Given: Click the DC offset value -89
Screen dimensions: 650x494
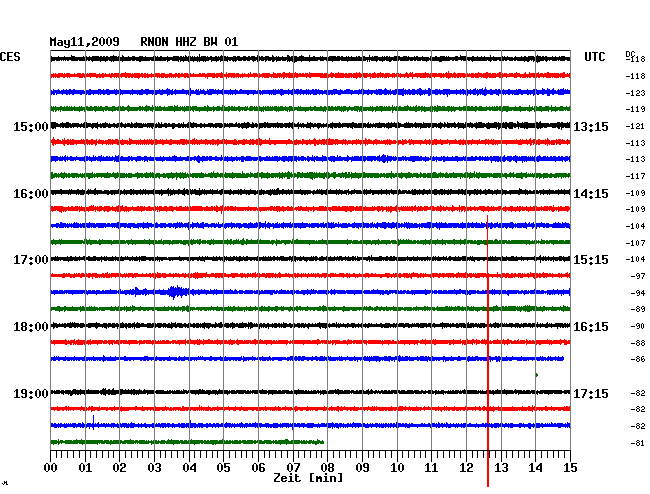Looking at the screenshot, I should click(638, 309).
